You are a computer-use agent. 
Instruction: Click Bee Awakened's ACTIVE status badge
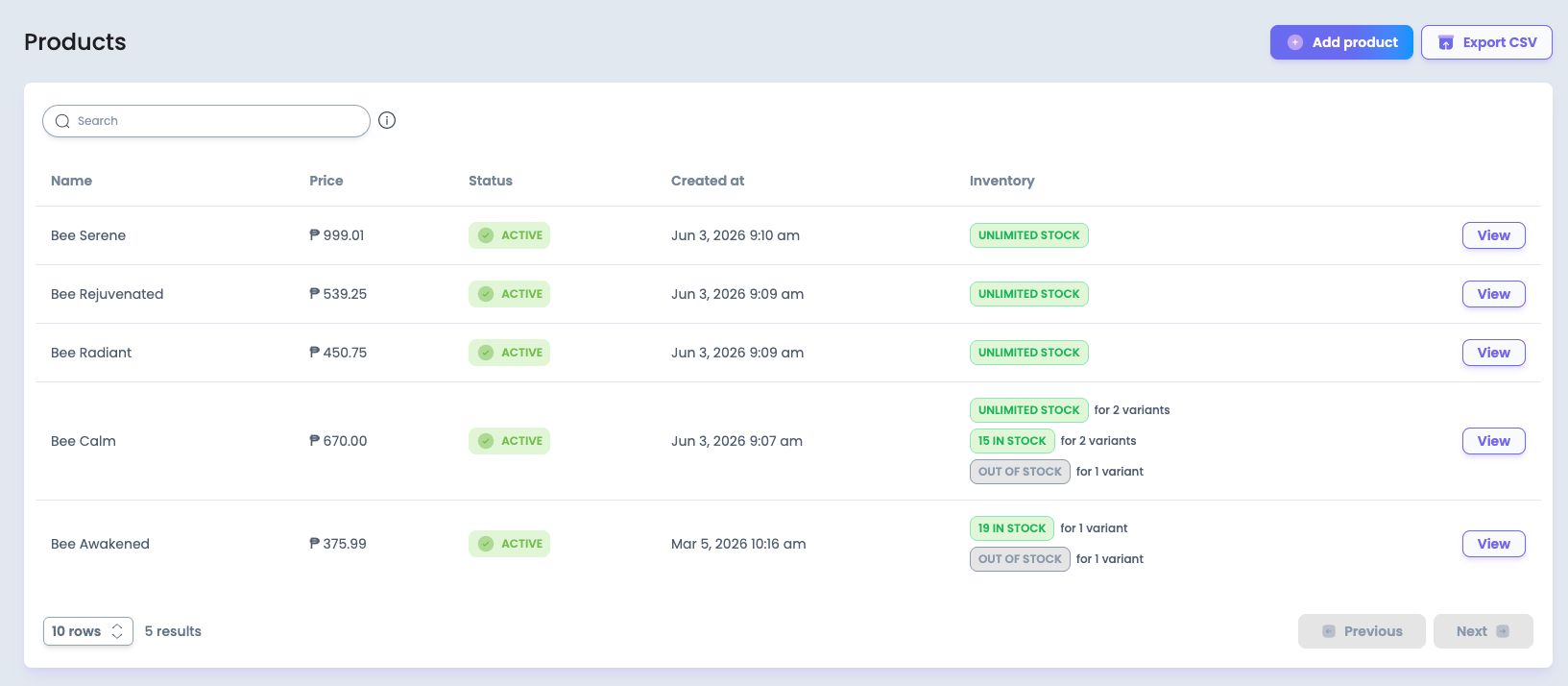(509, 544)
